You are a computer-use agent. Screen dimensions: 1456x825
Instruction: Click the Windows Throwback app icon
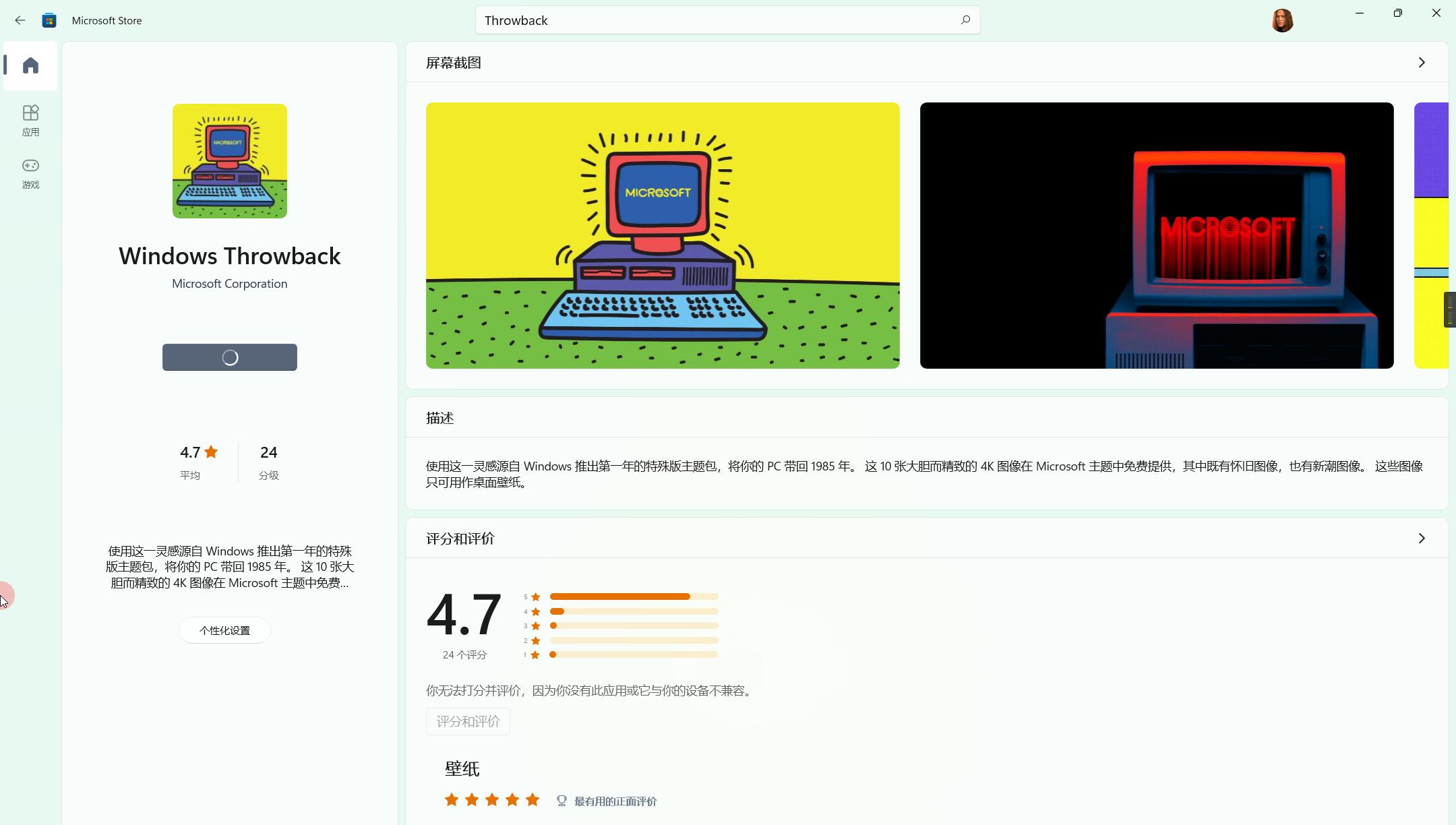[229, 161]
